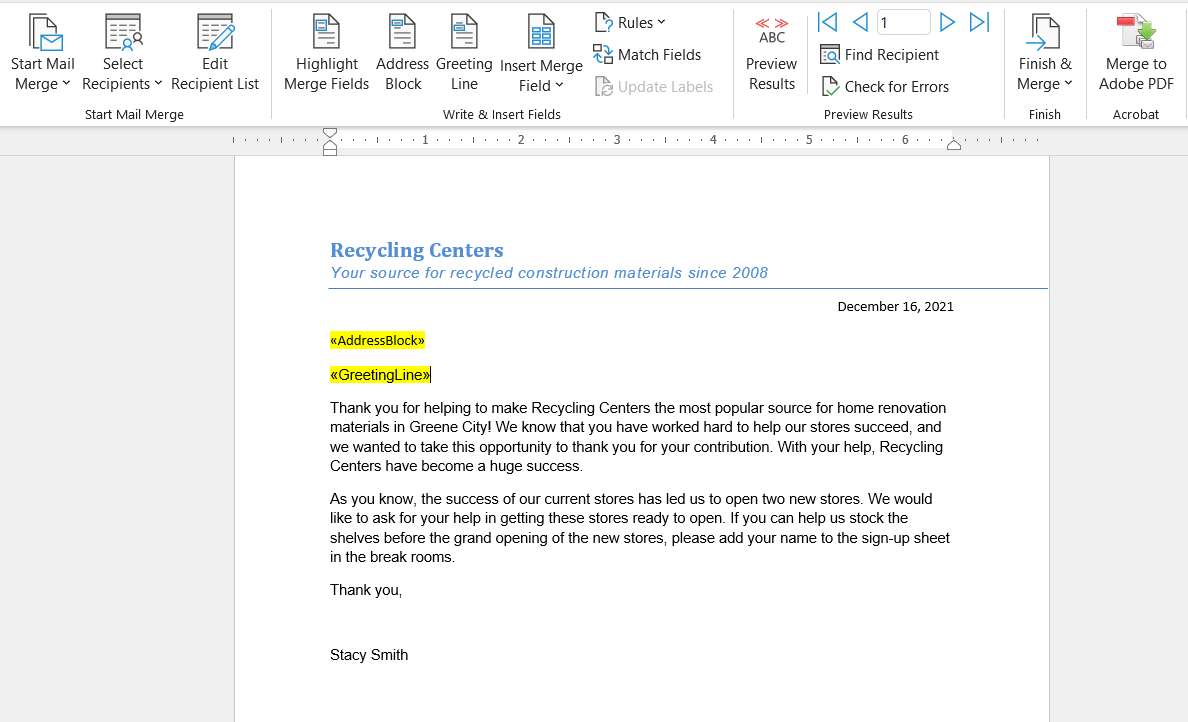Click the first line indent marker on ruler
The image size is (1188, 722).
coord(330,133)
